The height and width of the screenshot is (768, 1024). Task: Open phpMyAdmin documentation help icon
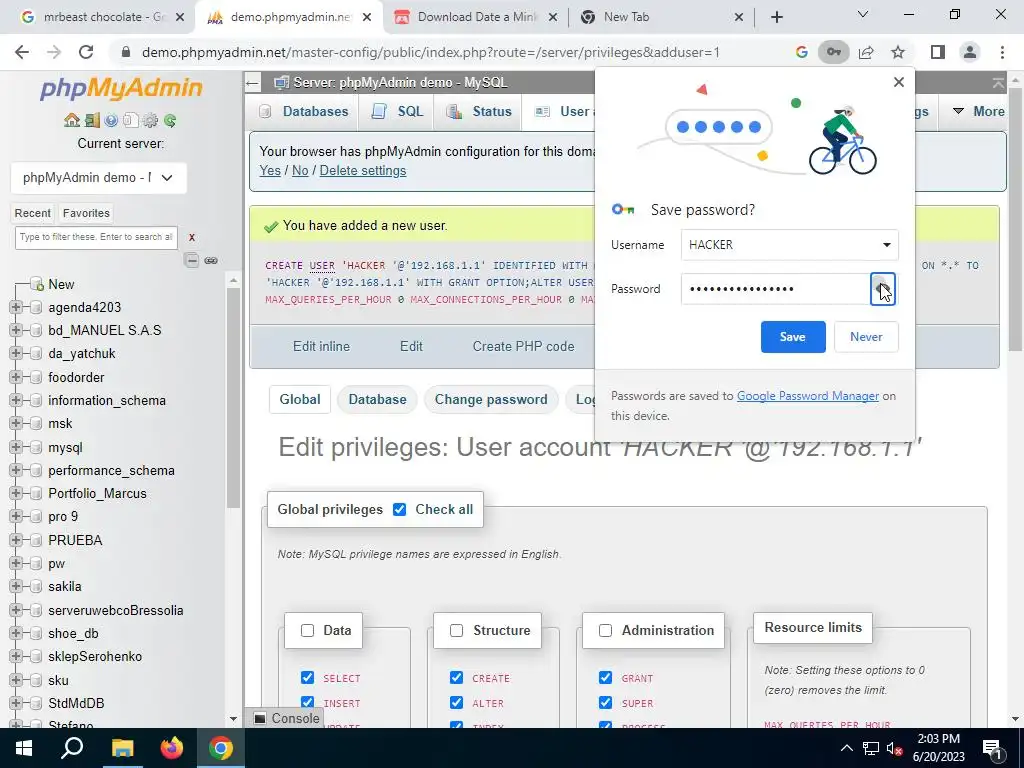[x=111, y=120]
